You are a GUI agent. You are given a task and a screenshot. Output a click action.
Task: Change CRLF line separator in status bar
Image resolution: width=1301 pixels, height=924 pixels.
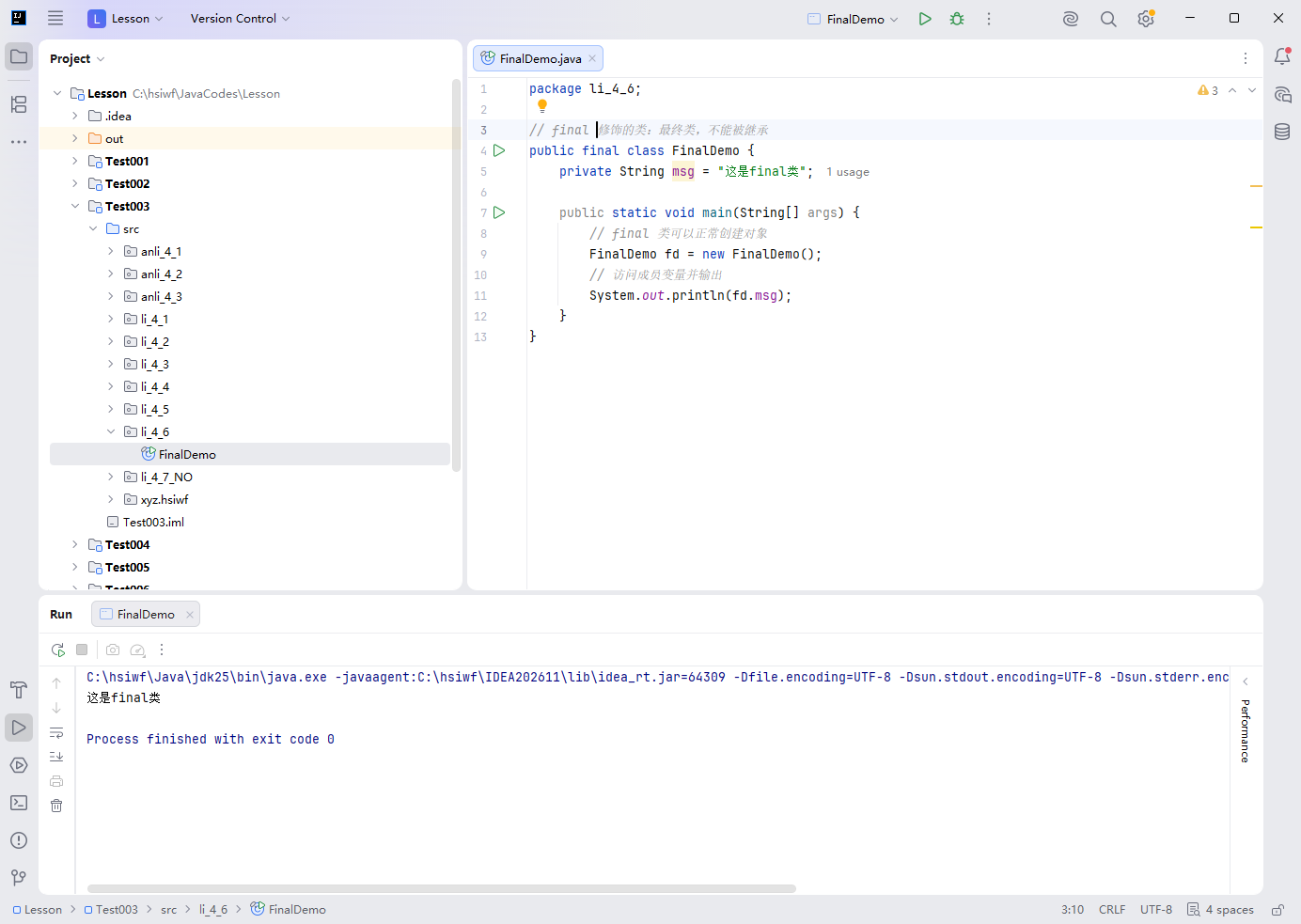pyautogui.click(x=1112, y=910)
